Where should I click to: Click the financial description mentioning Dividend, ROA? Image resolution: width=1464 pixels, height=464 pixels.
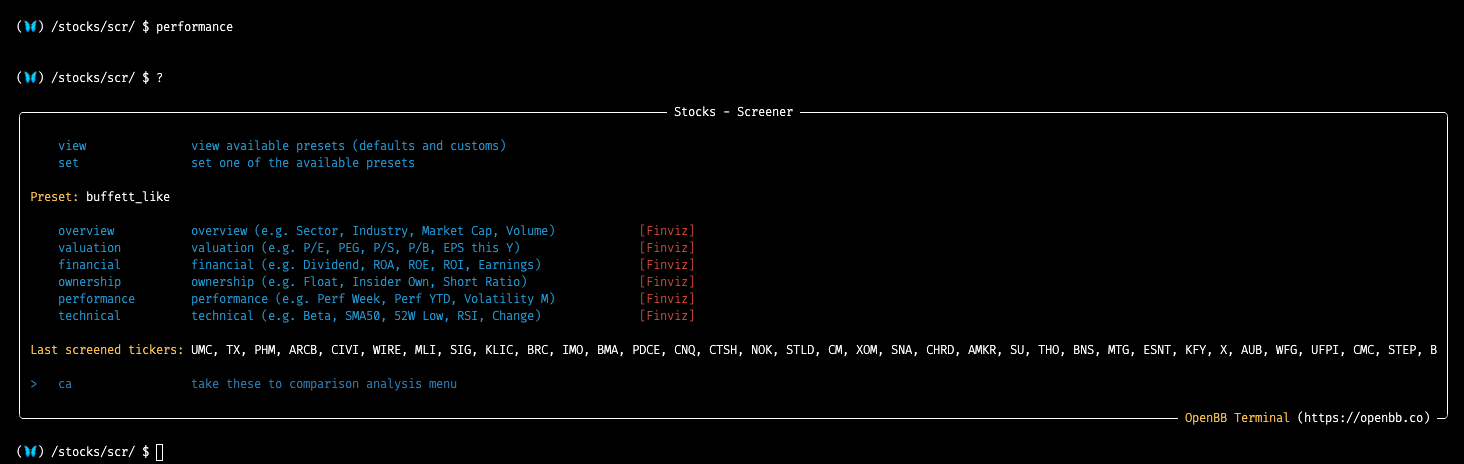click(366, 265)
